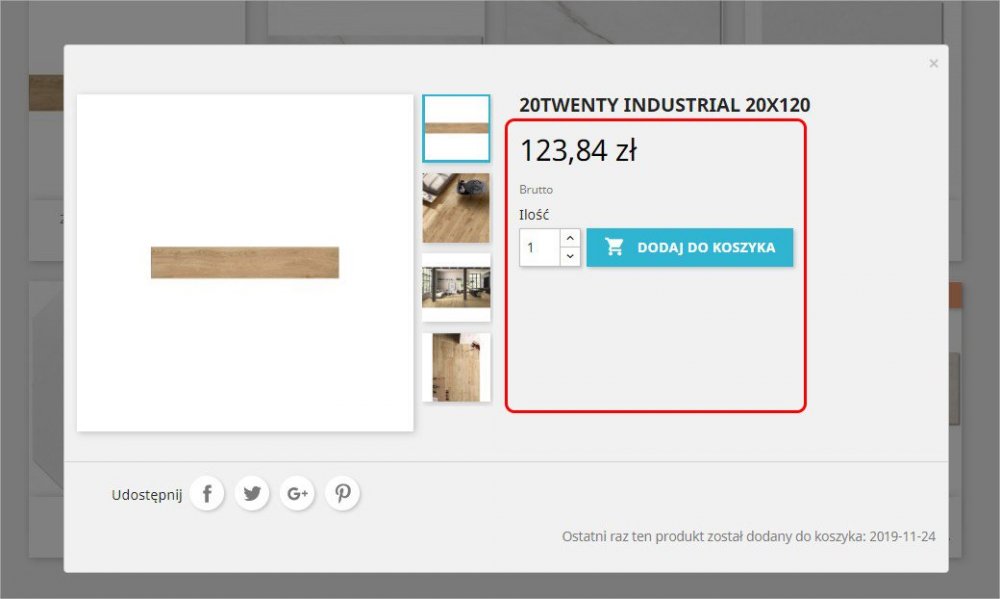Share product on Twitter
Image resolution: width=1000 pixels, height=599 pixels.
(x=252, y=493)
